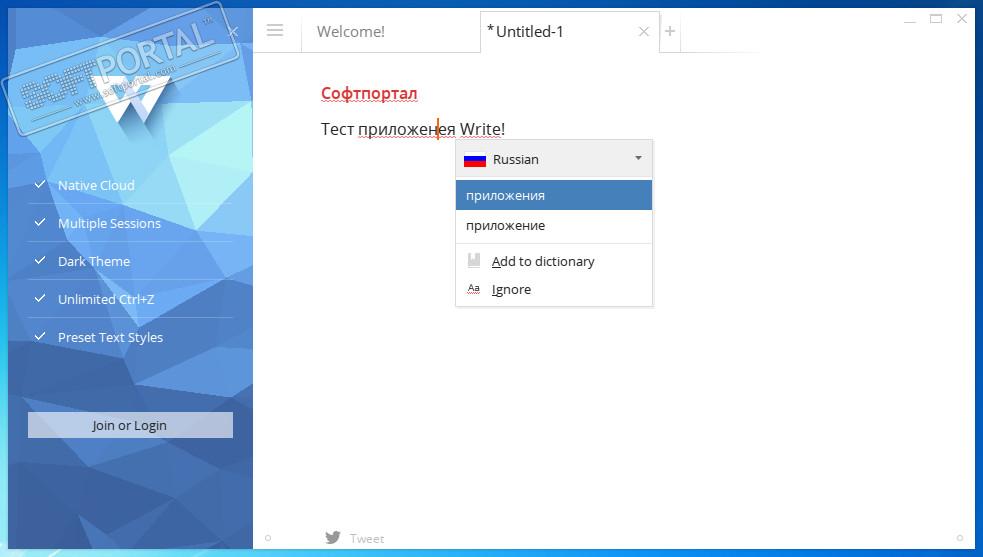Viewport: 983px width, 557px height.
Task: Open the hamburger menu icon
Action: pos(275,30)
